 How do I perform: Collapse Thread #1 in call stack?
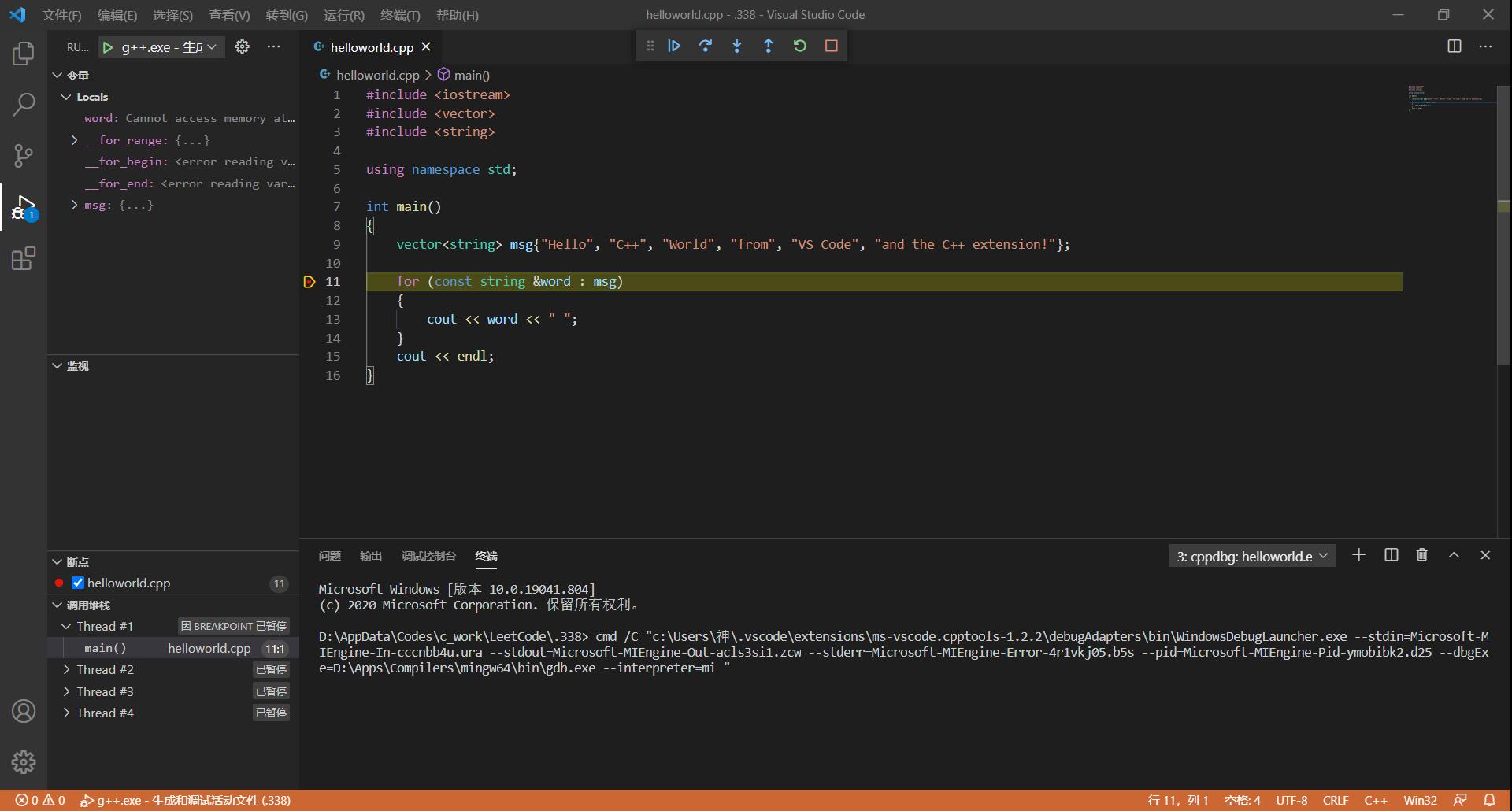[66, 626]
